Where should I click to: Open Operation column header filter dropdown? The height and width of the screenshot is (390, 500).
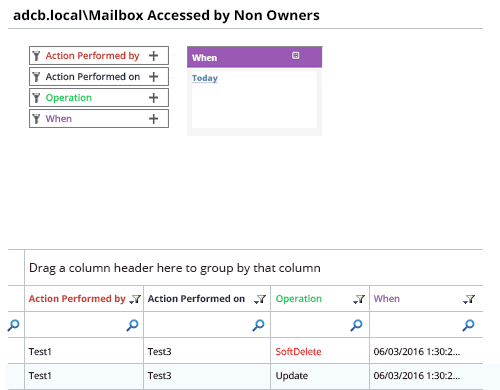359,299
